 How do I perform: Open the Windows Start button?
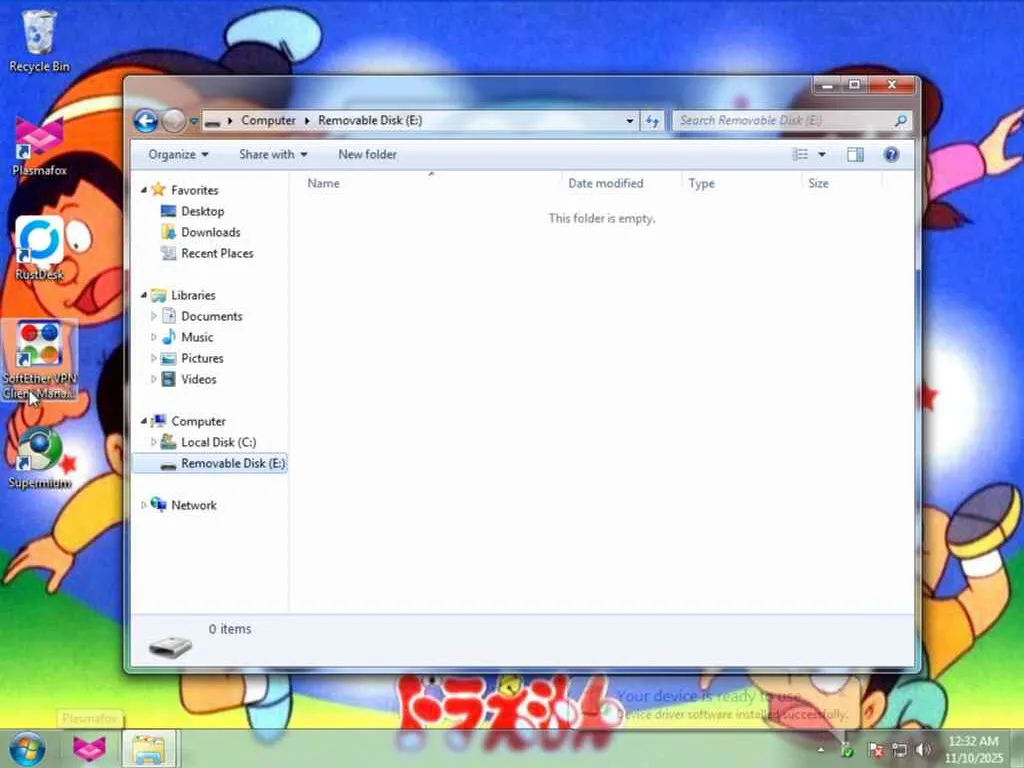click(26, 748)
